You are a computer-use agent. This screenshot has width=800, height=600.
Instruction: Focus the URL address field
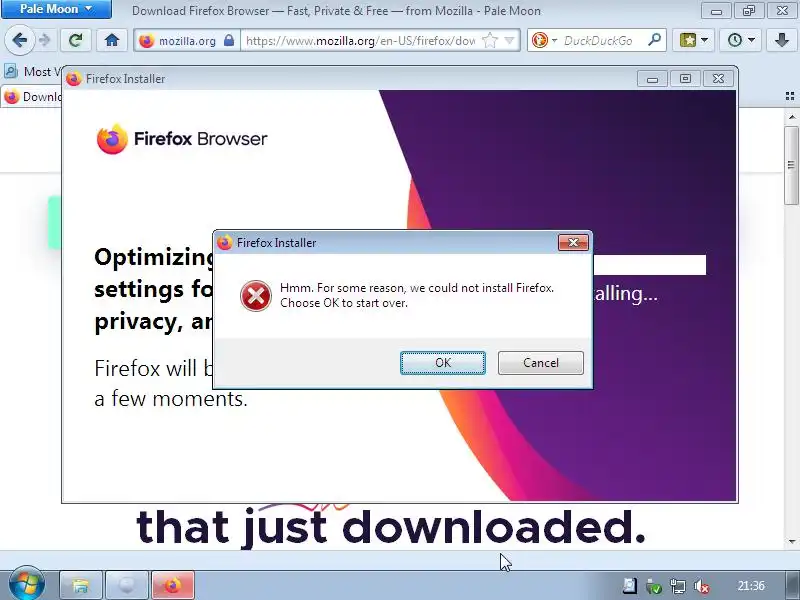pos(360,41)
